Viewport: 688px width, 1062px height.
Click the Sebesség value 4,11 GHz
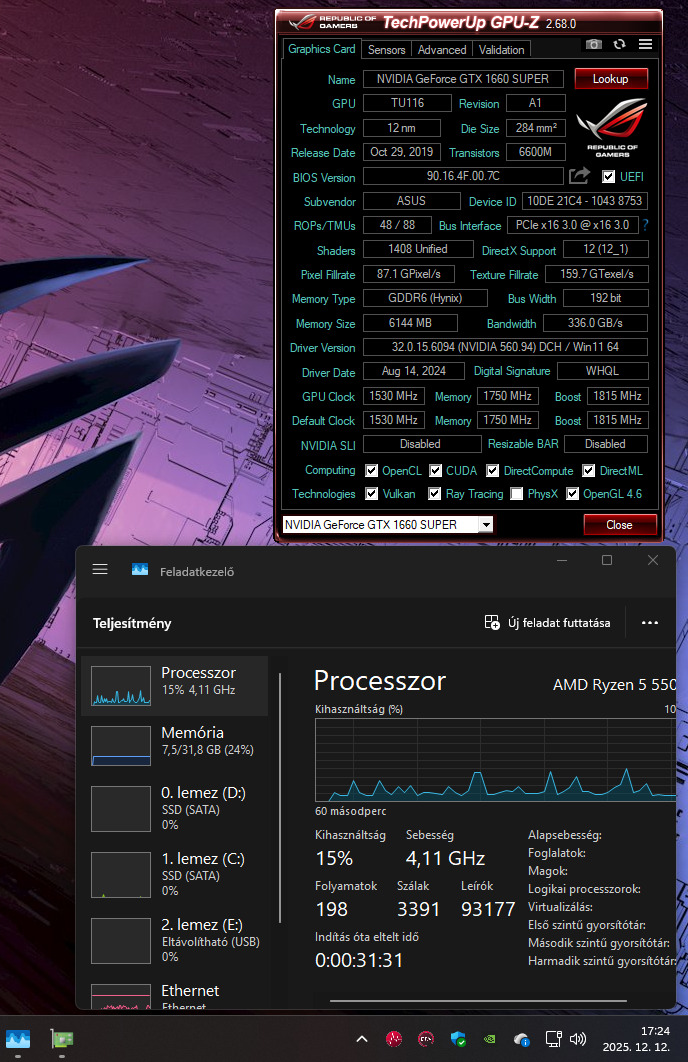(445, 858)
